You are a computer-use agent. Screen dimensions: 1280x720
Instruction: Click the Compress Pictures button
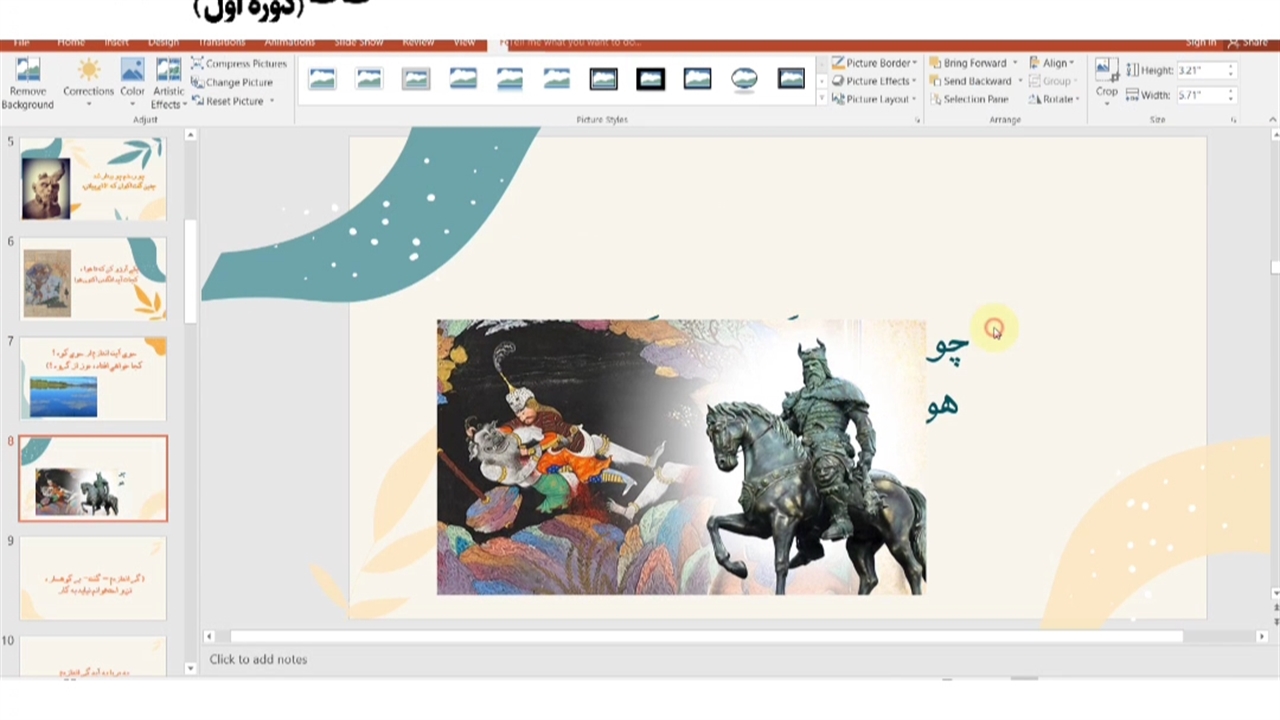[239, 63]
